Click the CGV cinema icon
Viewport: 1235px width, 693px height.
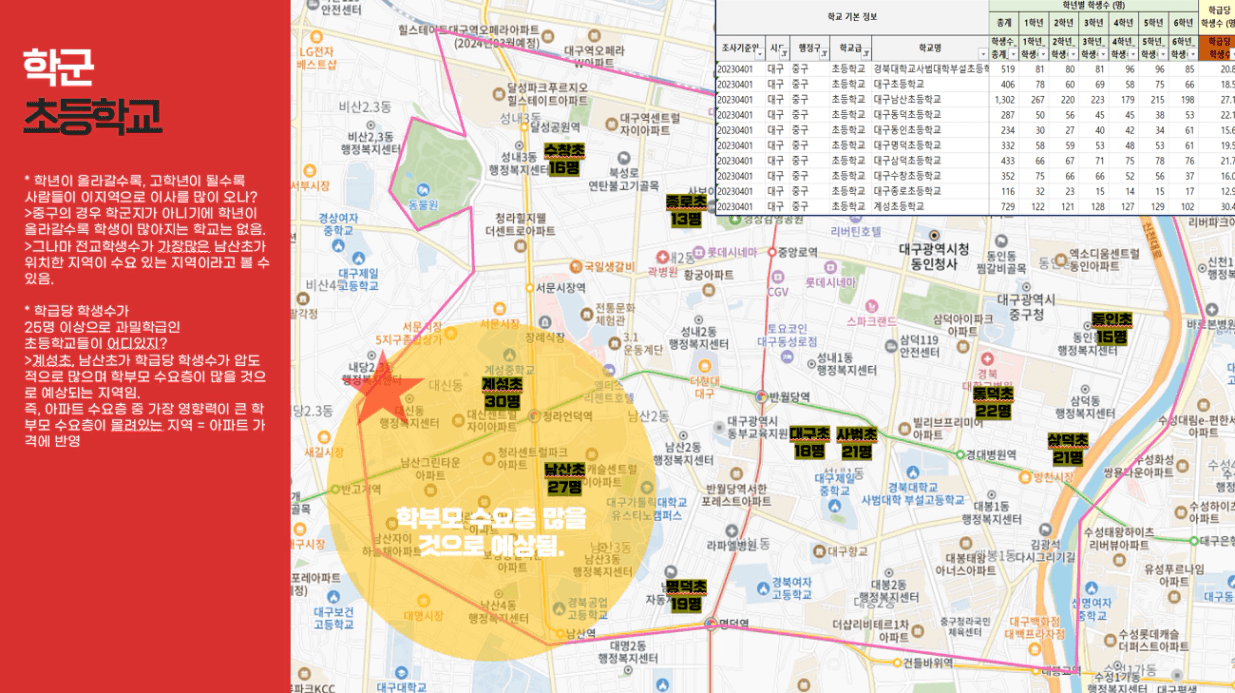pyautogui.click(x=778, y=277)
